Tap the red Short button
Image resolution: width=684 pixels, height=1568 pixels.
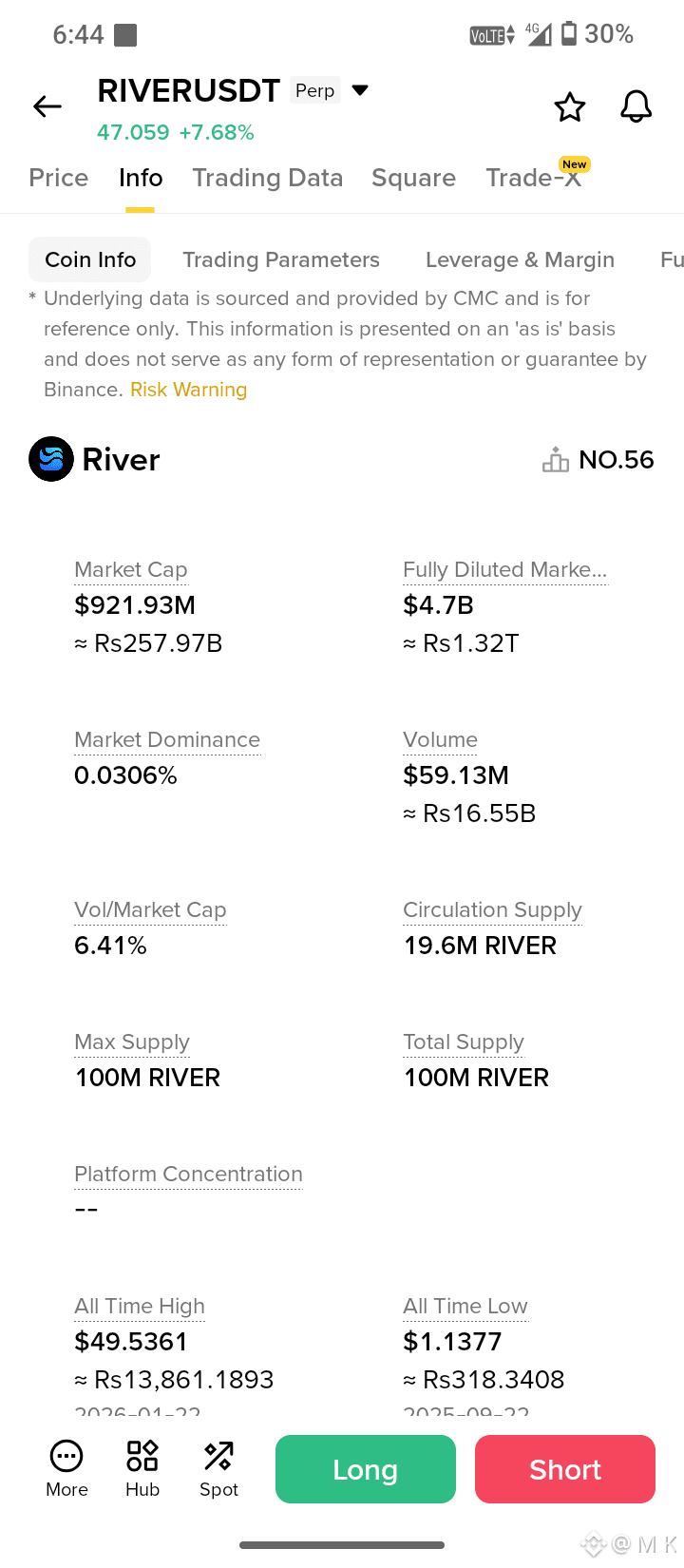(x=565, y=1469)
